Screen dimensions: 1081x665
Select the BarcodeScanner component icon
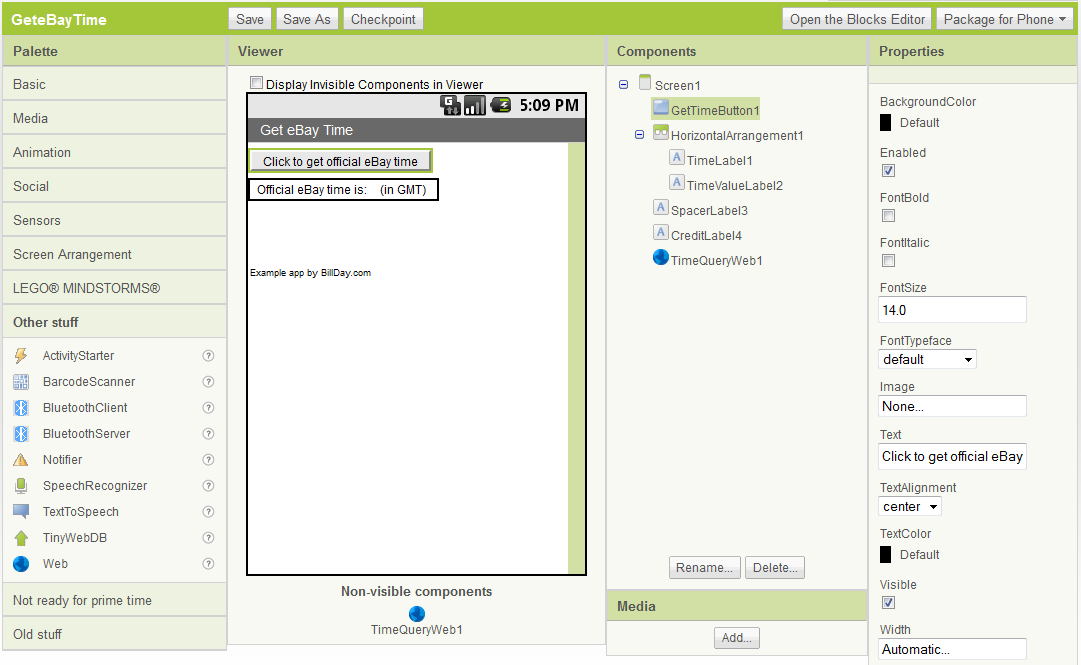pyautogui.click(x=21, y=382)
